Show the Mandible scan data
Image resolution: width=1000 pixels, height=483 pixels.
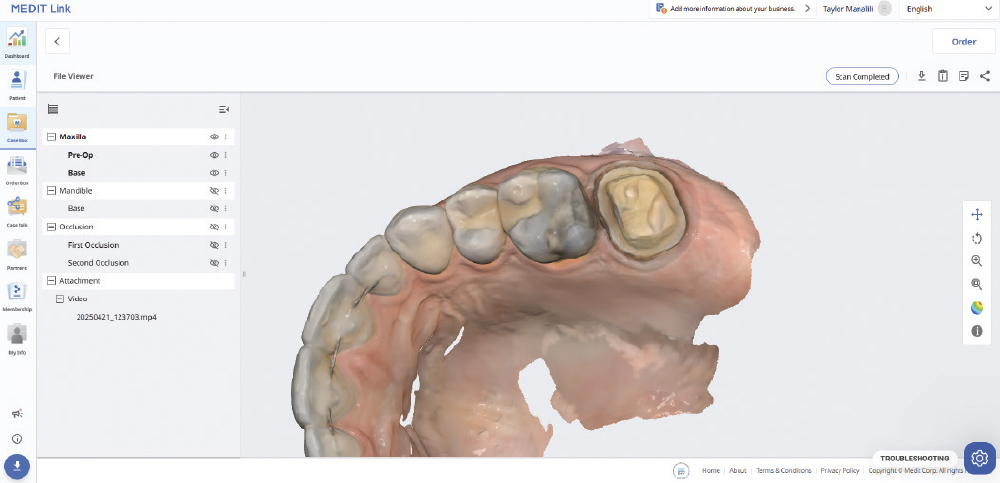point(214,191)
